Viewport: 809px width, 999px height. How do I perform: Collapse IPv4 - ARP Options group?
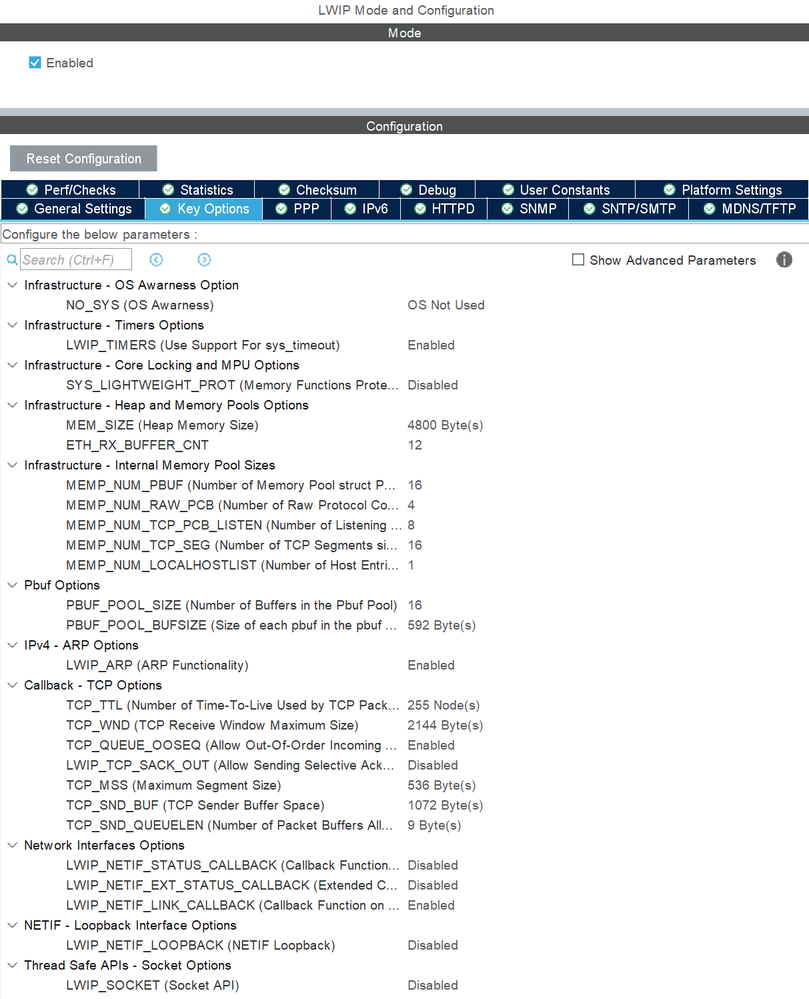click(x=12, y=645)
